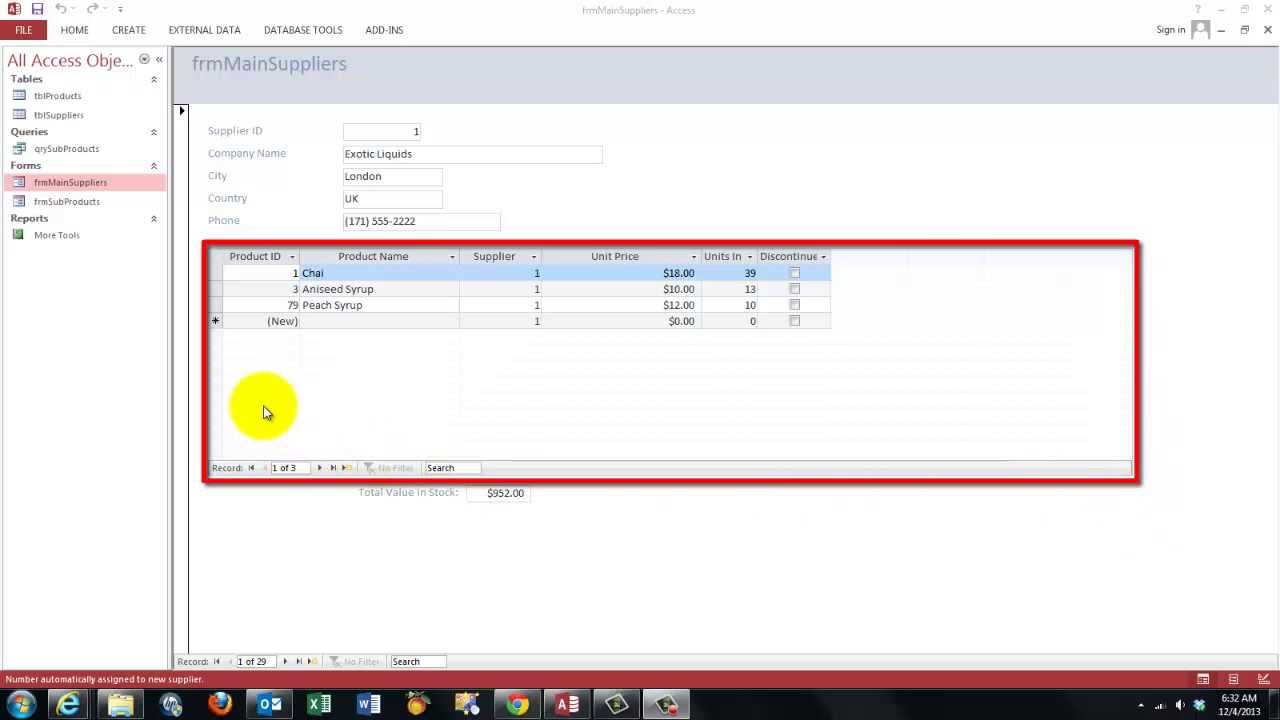The height and width of the screenshot is (720, 1280).
Task: Collapse the Reports group
Action: pos(154,219)
